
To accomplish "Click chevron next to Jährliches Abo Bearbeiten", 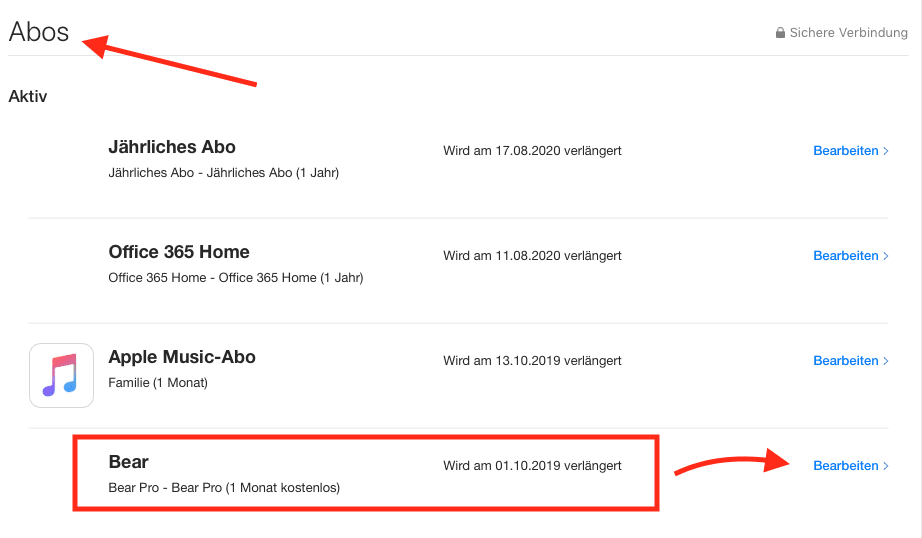I will [x=886, y=151].
